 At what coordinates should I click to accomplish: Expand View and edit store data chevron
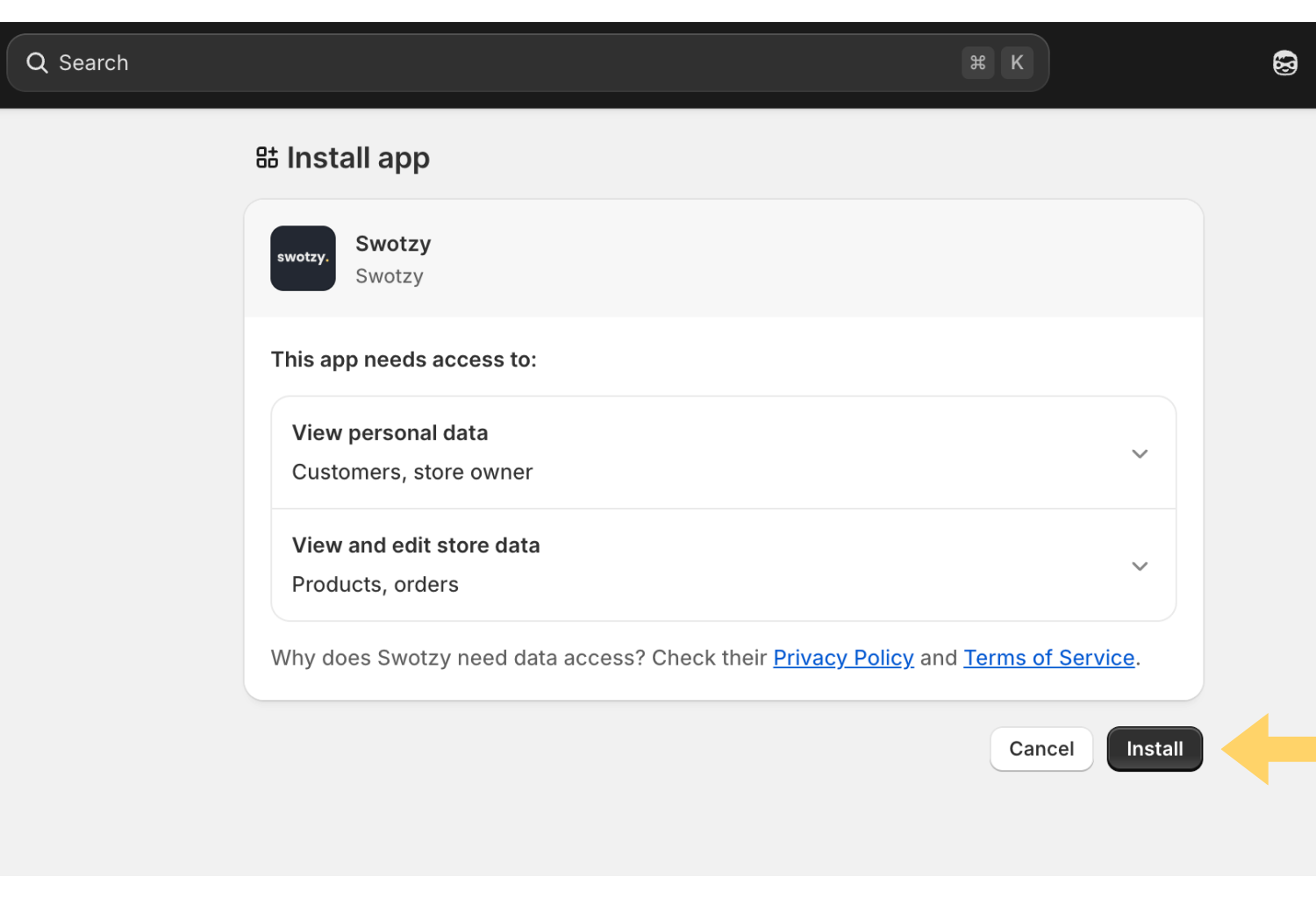click(1140, 566)
